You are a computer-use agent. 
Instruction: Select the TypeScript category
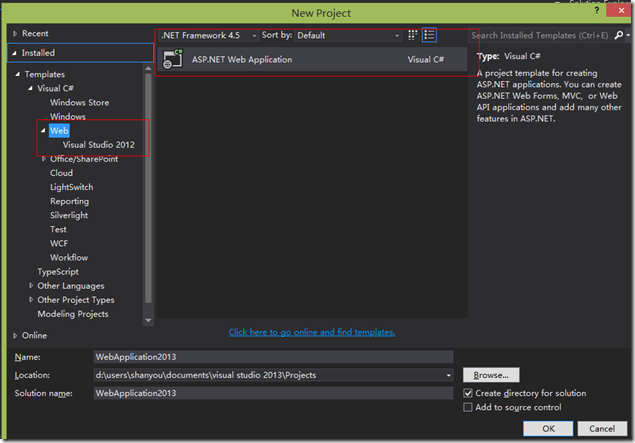coord(58,272)
